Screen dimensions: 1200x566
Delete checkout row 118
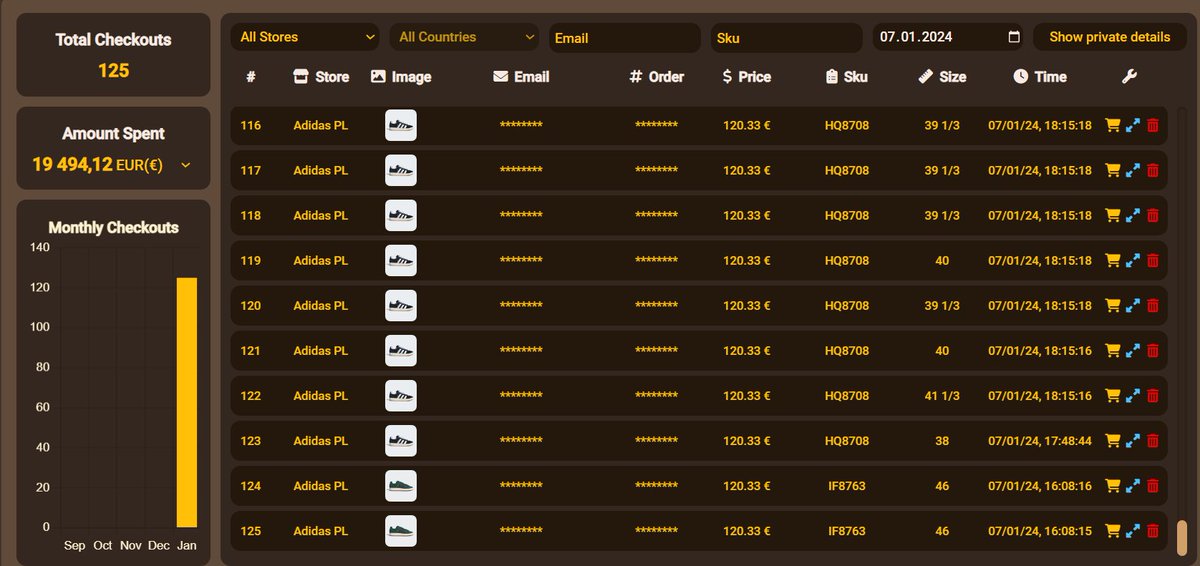(1153, 215)
